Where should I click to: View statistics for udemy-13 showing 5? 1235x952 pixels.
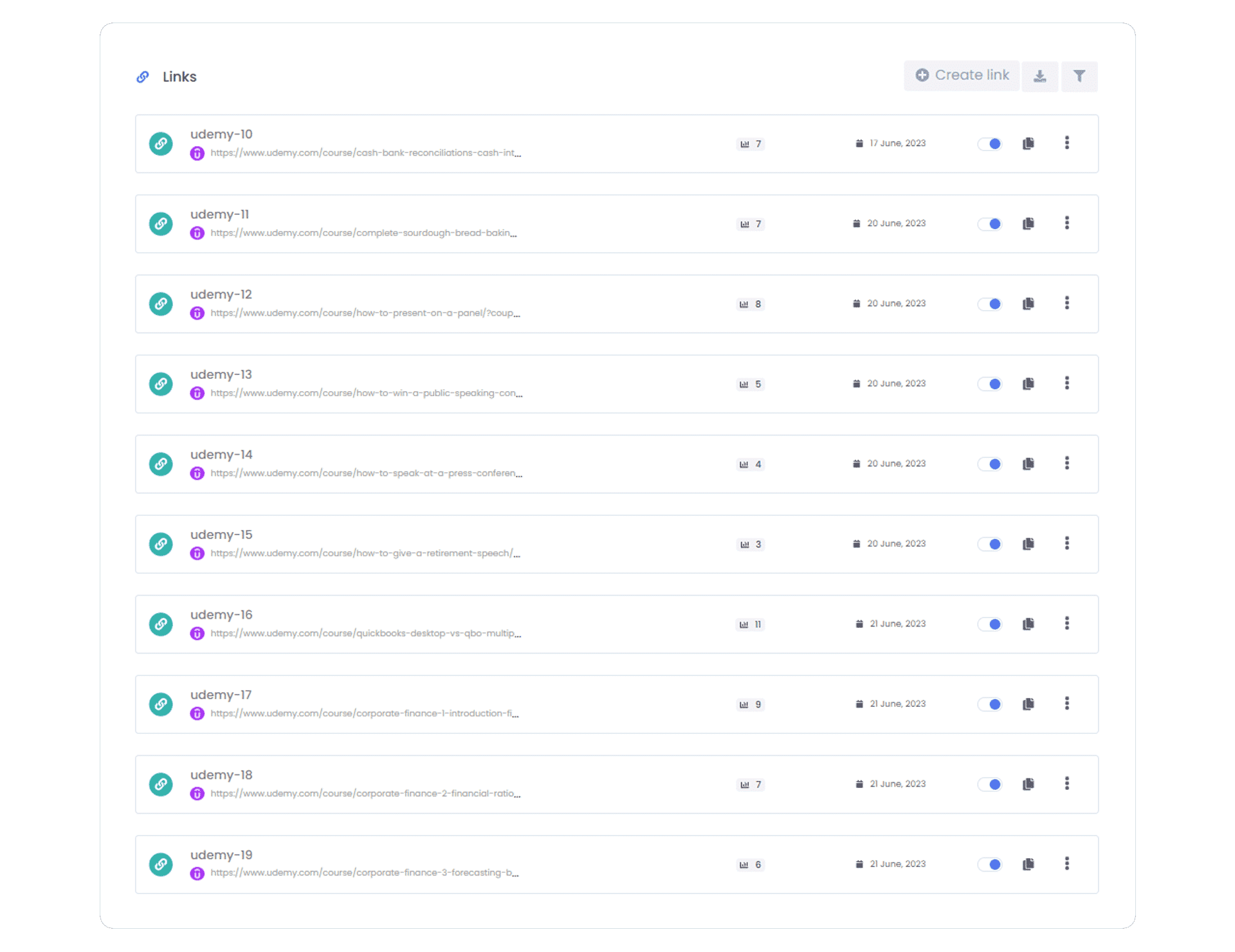(x=751, y=384)
